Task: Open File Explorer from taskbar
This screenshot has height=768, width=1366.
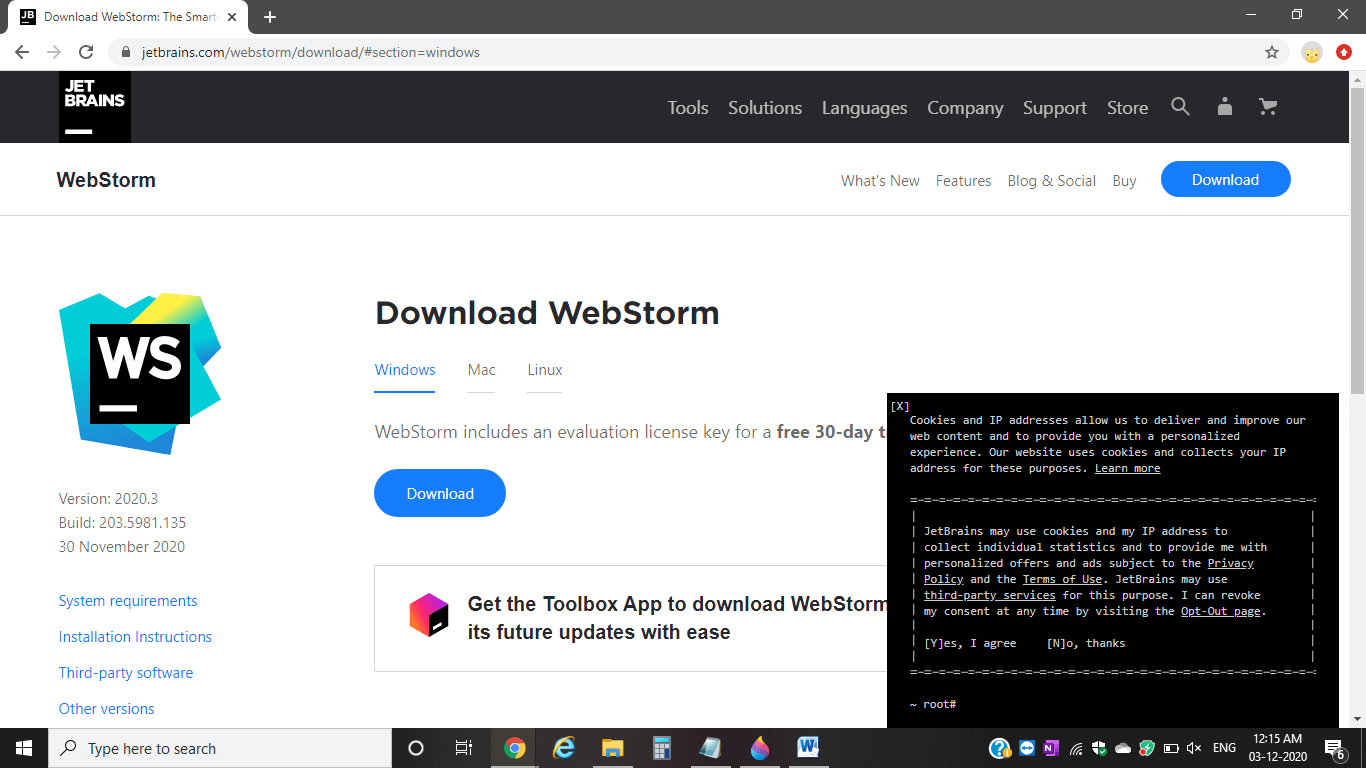Action: point(613,748)
